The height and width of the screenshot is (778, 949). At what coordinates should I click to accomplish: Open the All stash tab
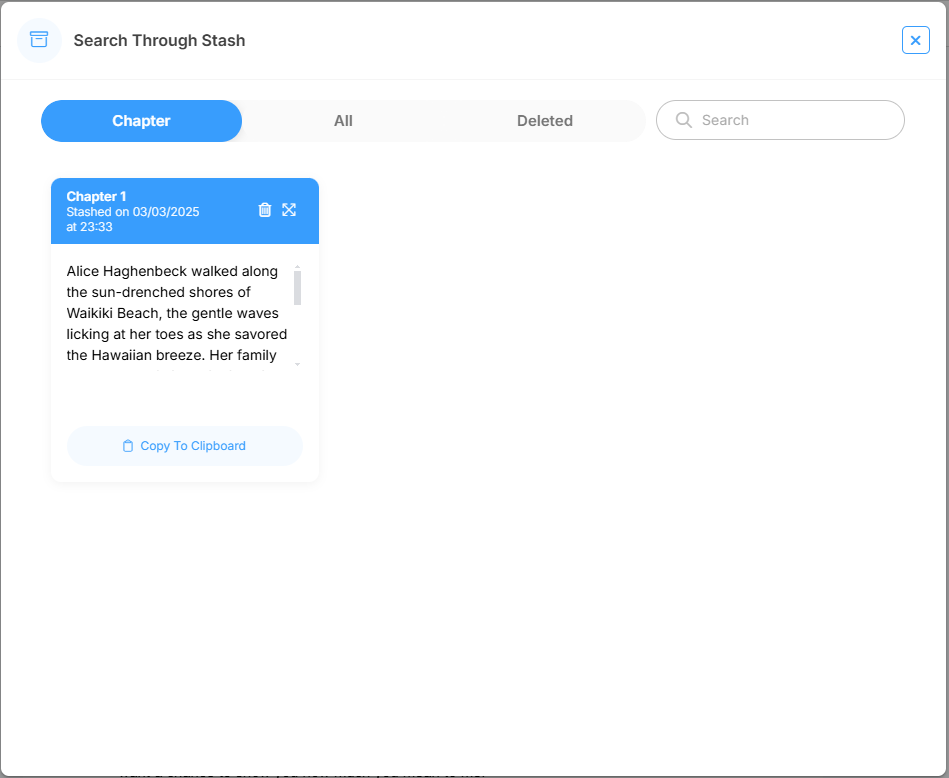[343, 121]
